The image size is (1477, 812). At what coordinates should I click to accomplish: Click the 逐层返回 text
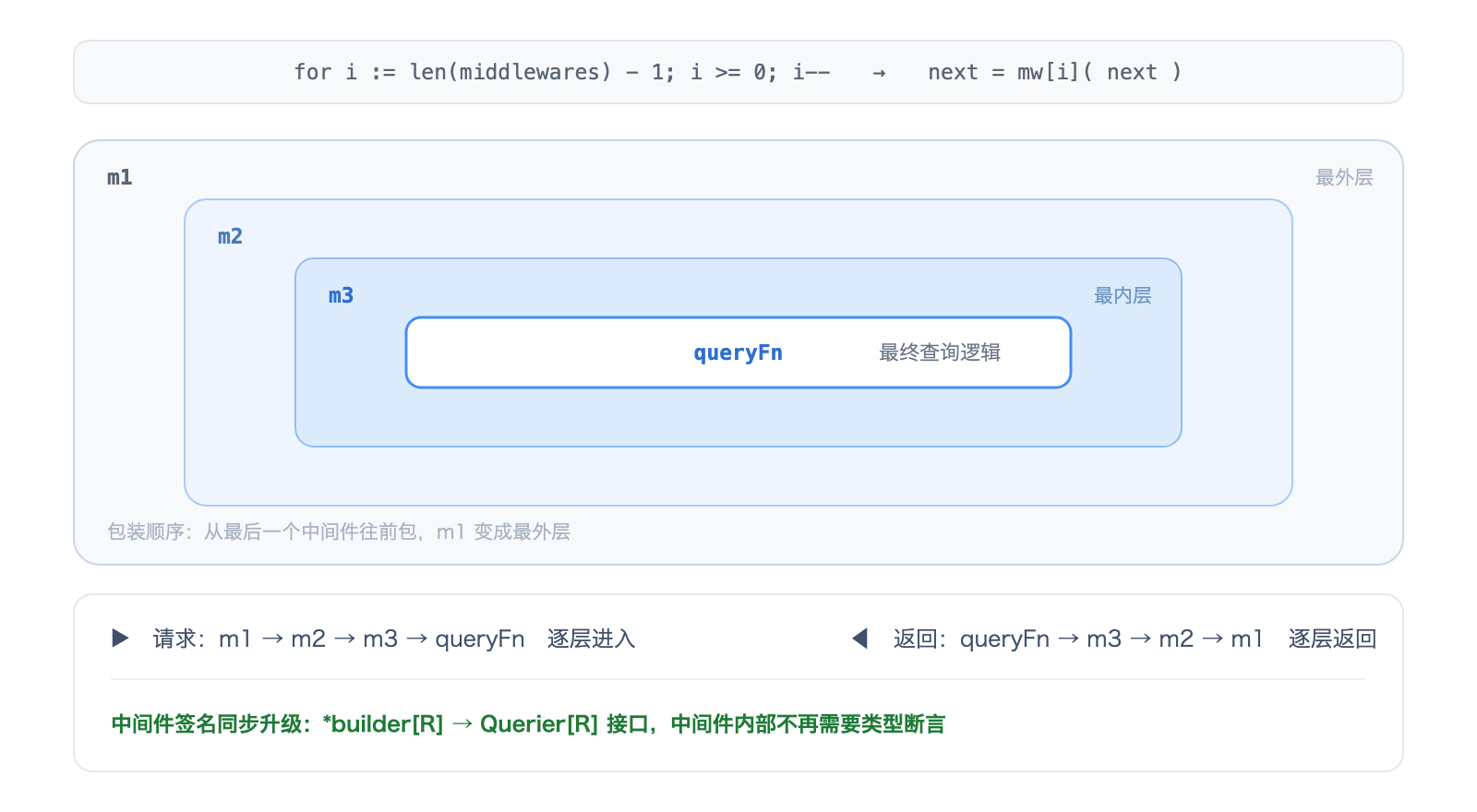1333,639
